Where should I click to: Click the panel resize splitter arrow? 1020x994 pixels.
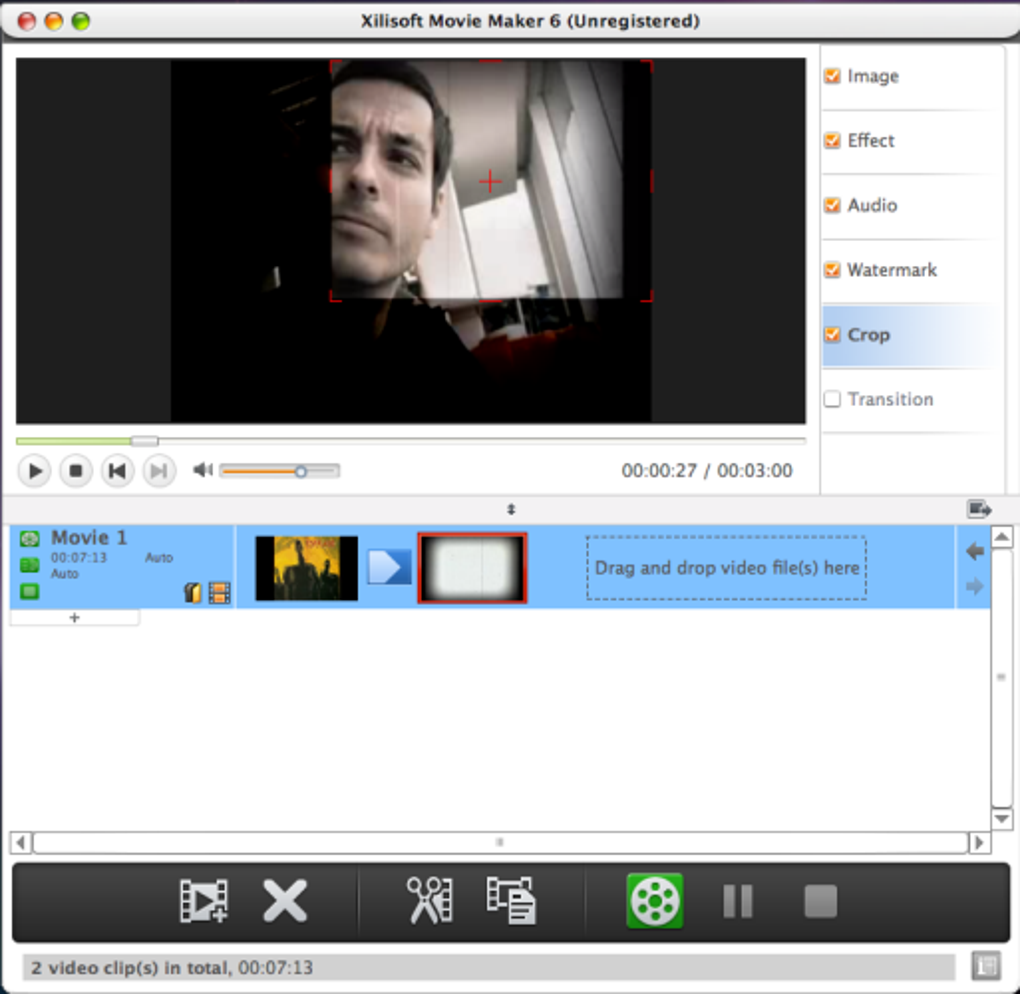click(511, 509)
